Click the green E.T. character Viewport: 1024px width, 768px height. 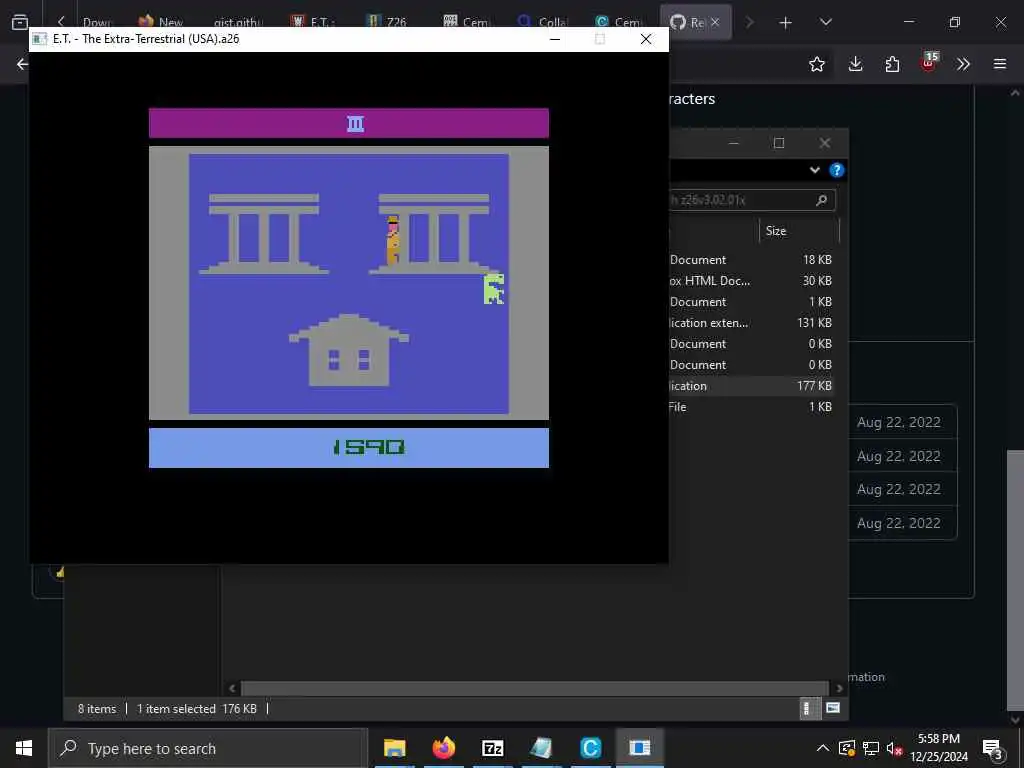pos(494,289)
